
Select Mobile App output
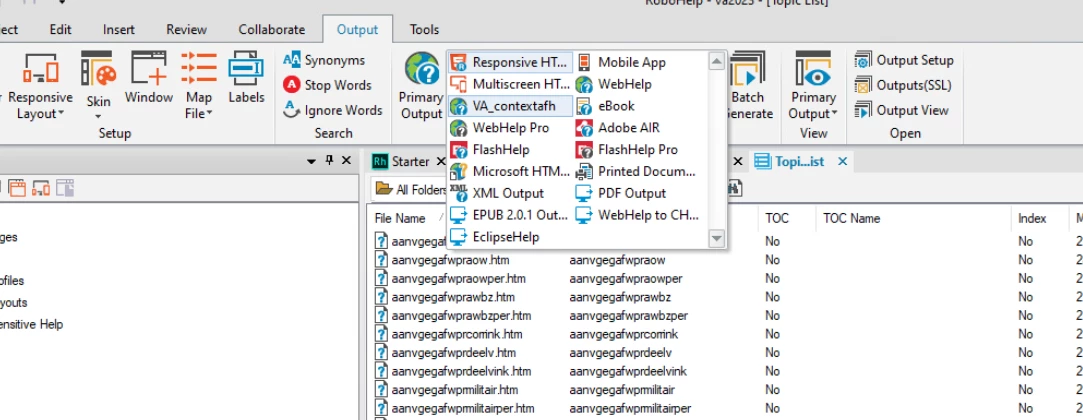click(639, 62)
